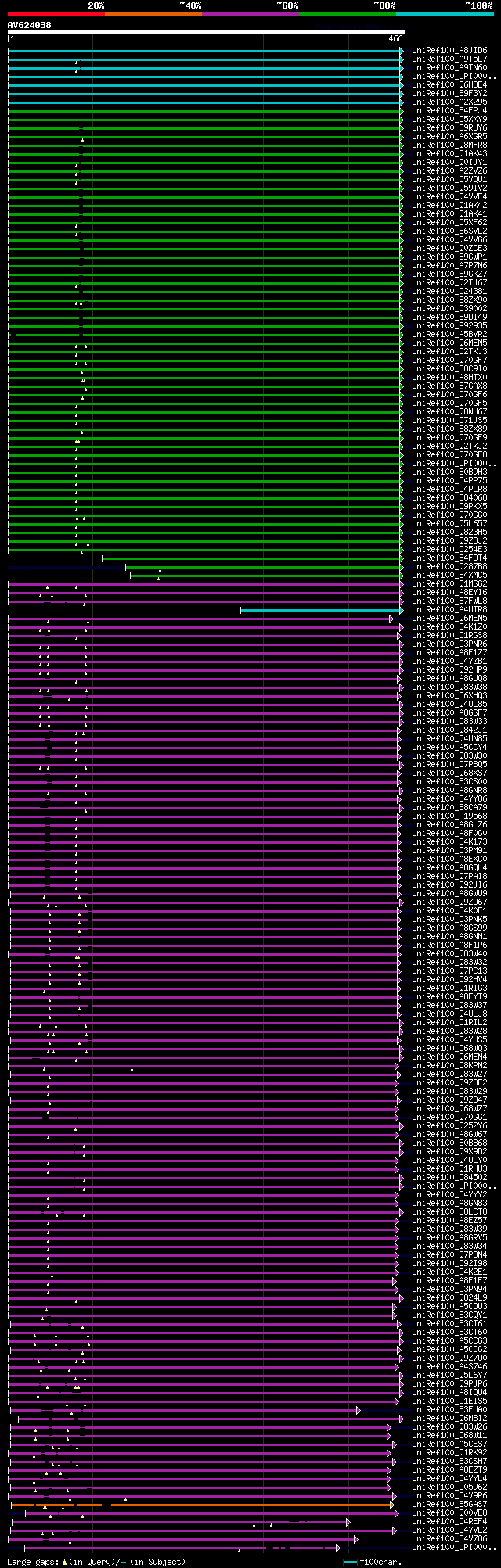Open hit UniRef100_A8JID6
This screenshot has height=1568, width=501.
pyautogui.click(x=449, y=50)
